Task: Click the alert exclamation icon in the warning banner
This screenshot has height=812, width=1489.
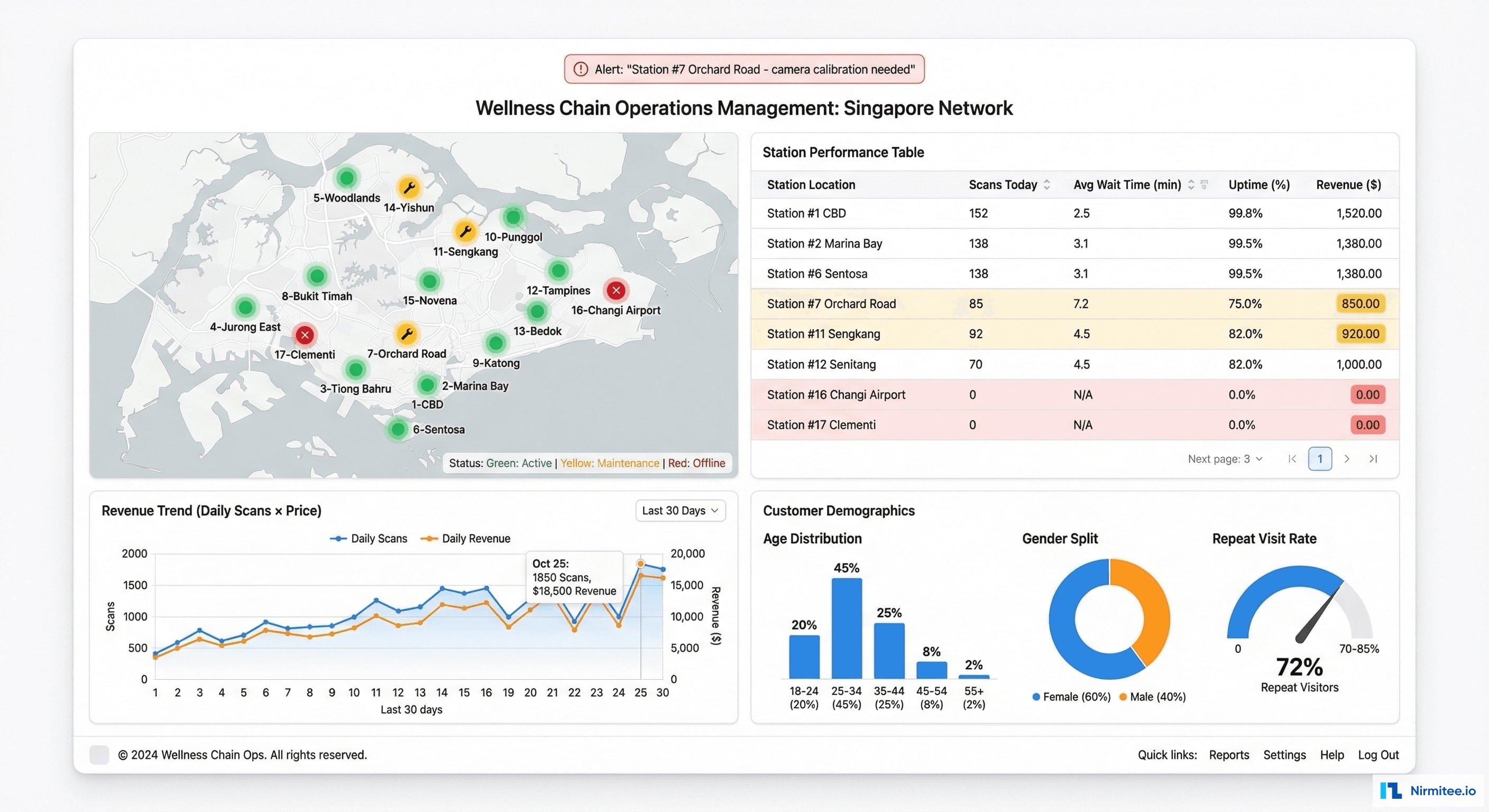Action: (581, 69)
